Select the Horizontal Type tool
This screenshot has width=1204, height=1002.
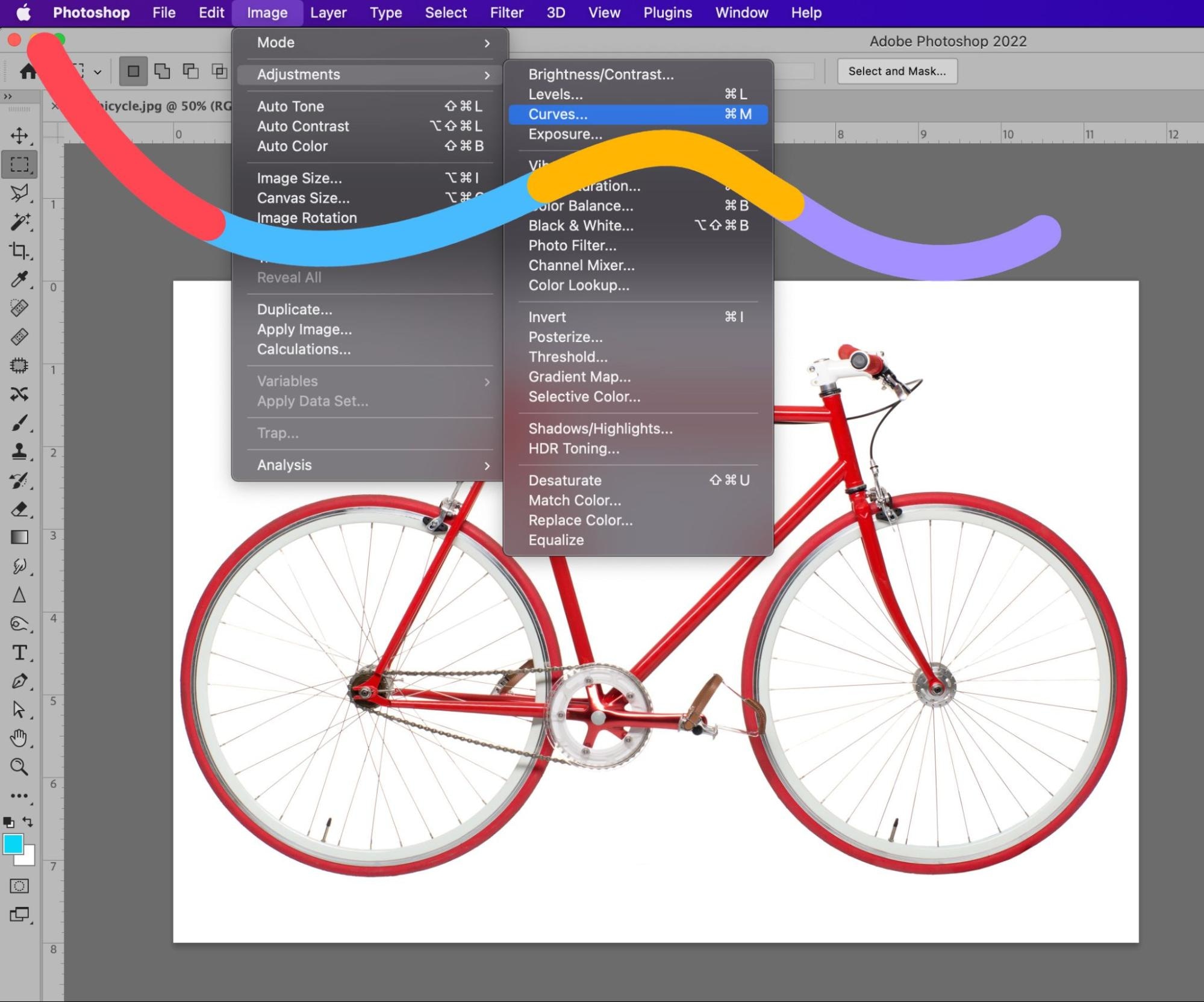coord(19,653)
